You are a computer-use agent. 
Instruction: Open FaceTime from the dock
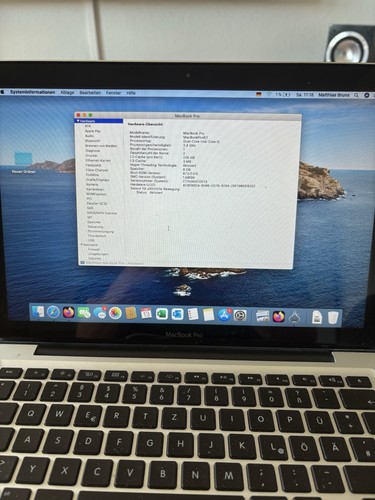84,313
